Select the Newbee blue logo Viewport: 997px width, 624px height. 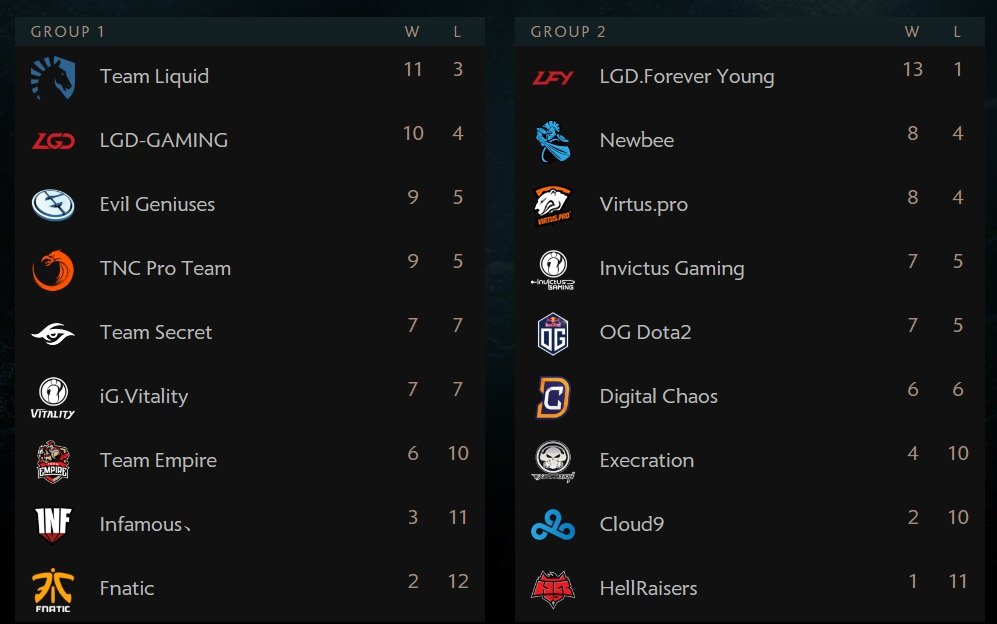(553, 141)
